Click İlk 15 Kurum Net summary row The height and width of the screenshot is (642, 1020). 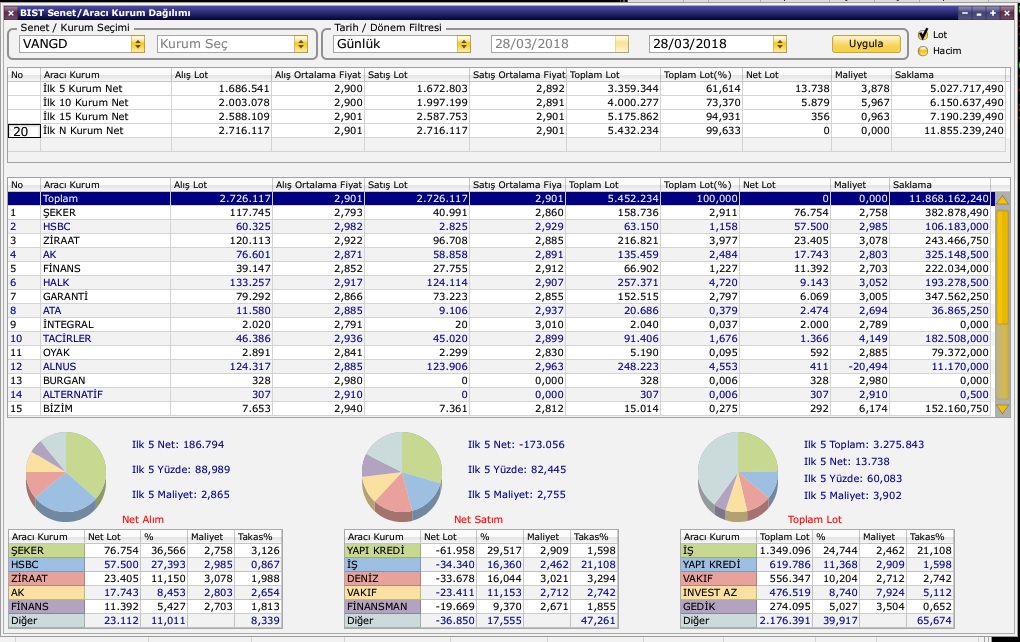[507, 116]
